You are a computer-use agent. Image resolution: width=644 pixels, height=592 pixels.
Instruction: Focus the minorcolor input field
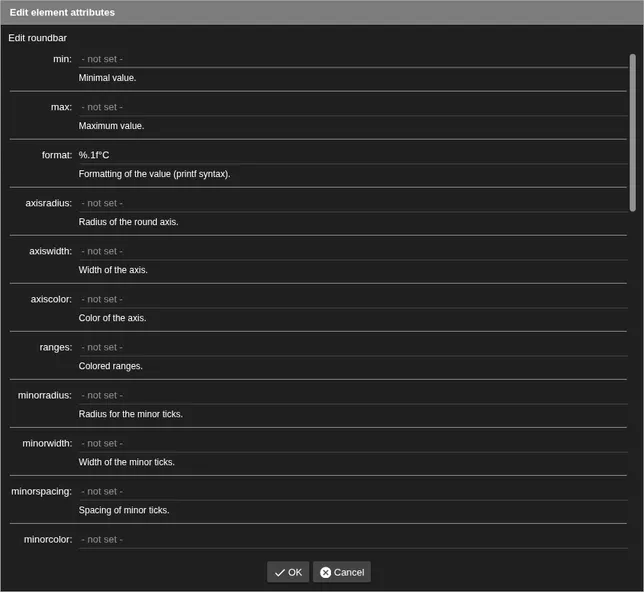click(x=353, y=540)
